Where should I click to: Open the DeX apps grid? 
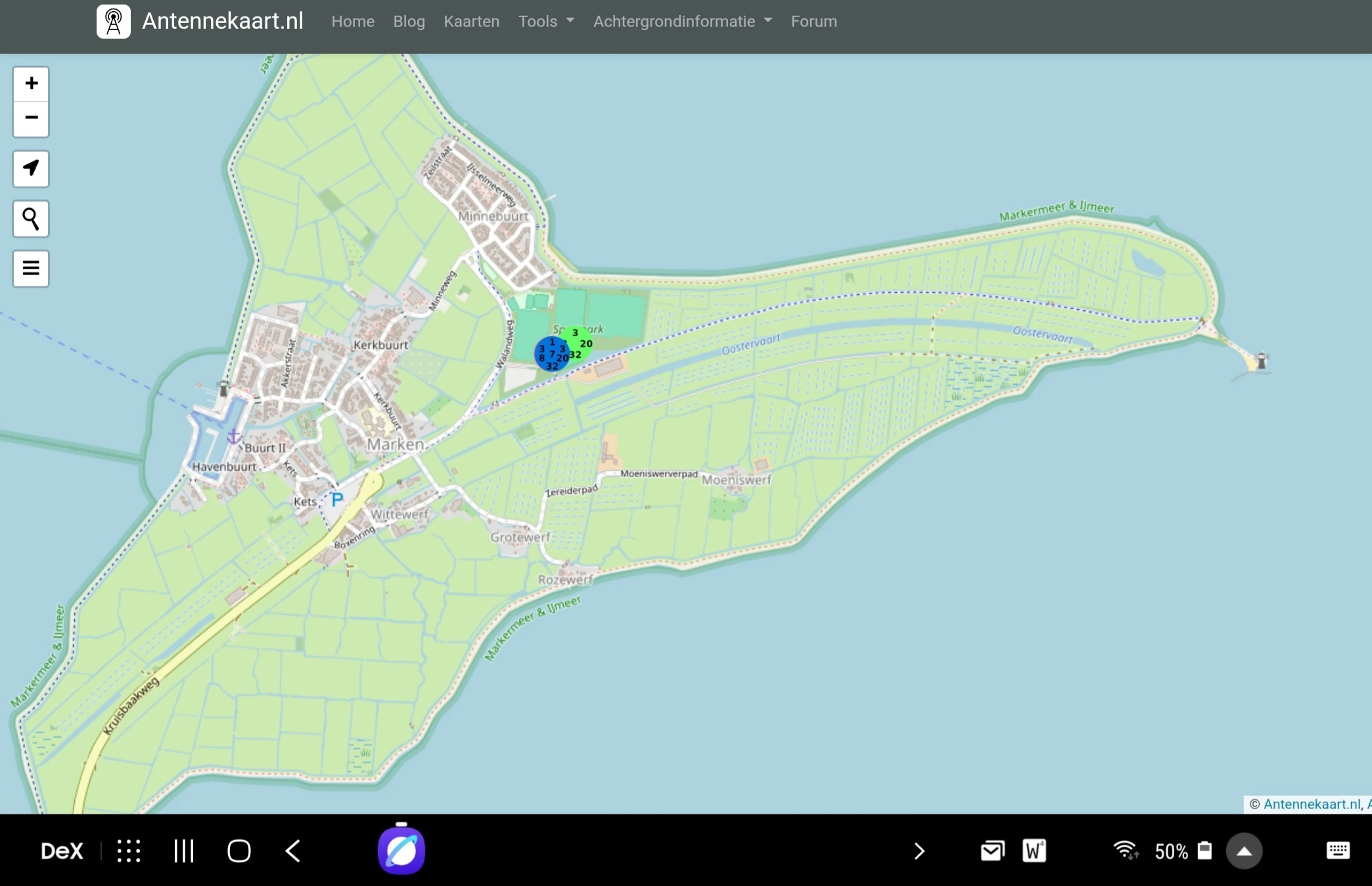point(129,851)
